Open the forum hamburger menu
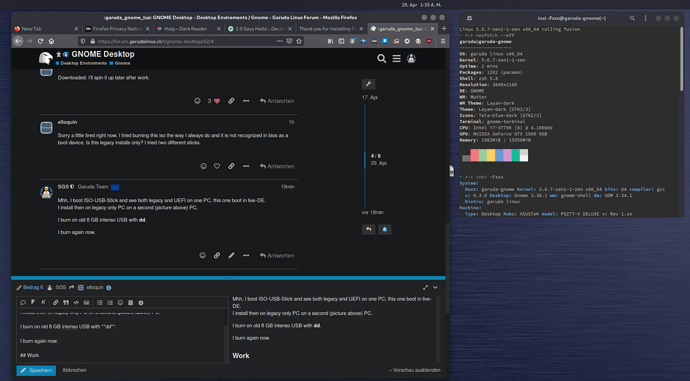 (396, 59)
